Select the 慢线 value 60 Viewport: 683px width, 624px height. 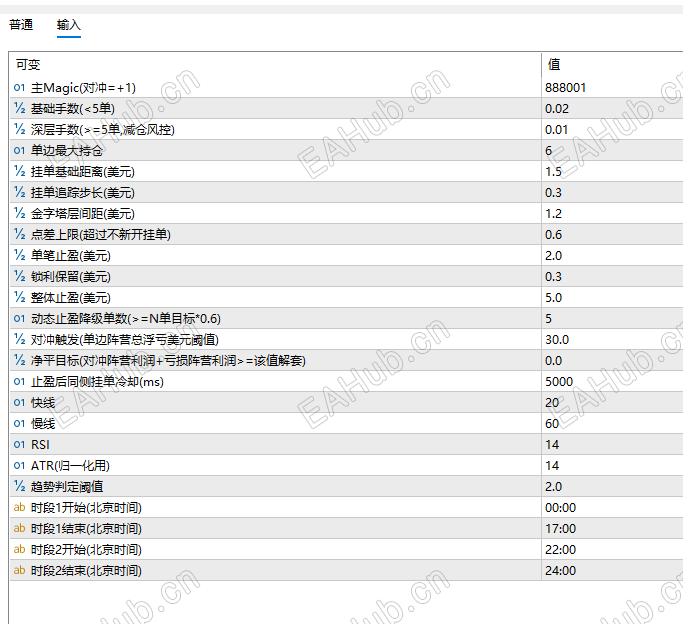point(552,424)
